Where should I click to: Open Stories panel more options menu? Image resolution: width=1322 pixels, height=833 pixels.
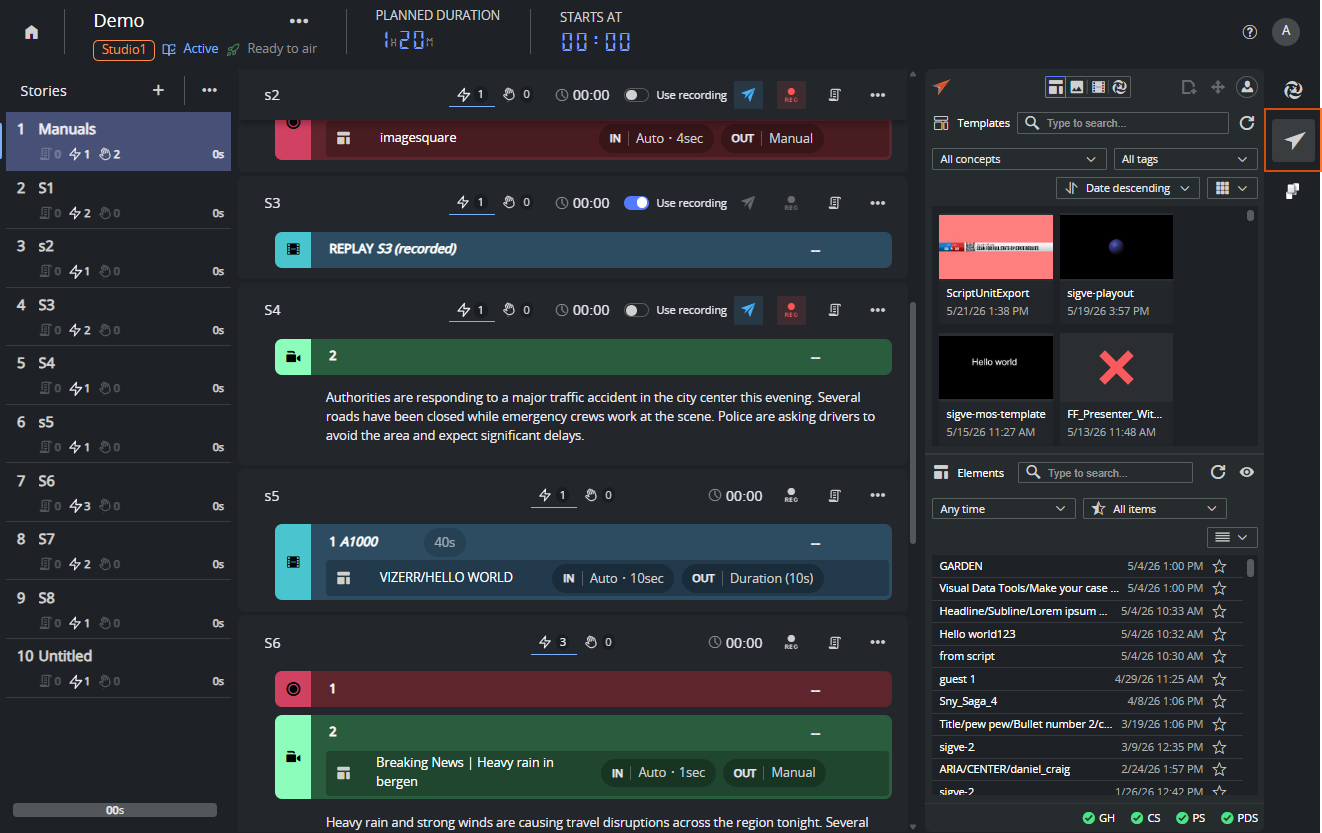pyautogui.click(x=209, y=90)
